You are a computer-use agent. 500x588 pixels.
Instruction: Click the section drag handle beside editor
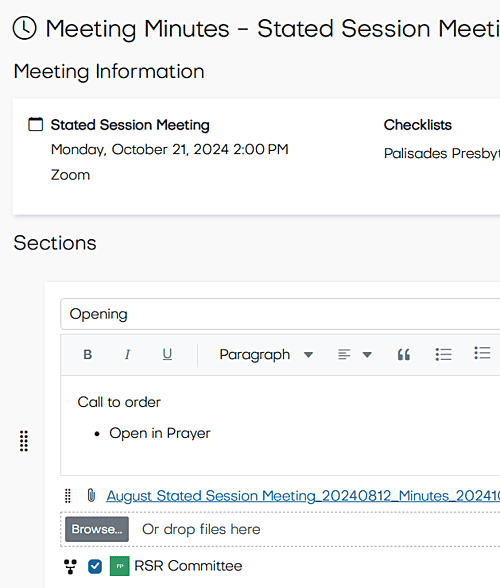point(24,441)
